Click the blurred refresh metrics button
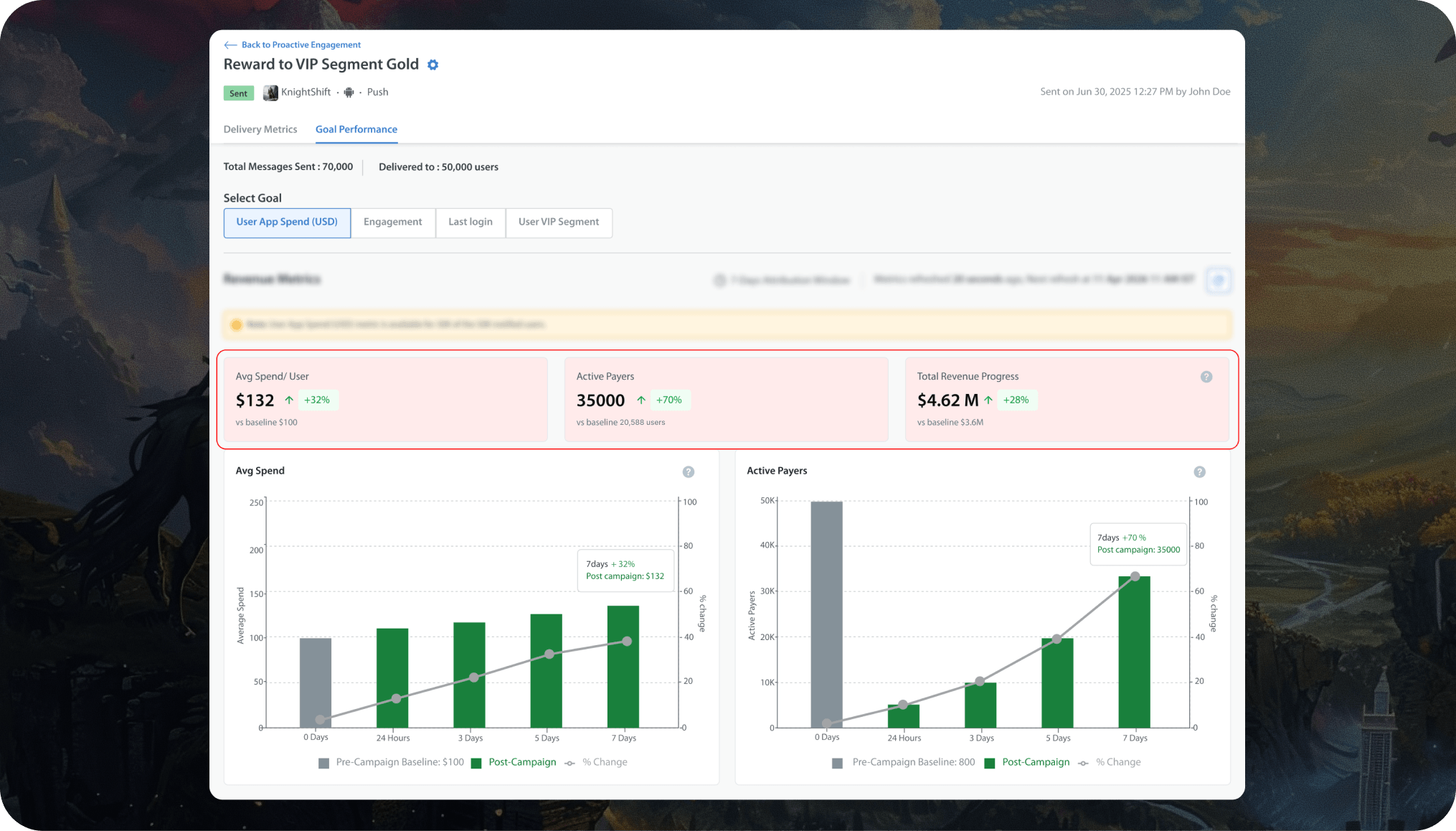 coord(1219,280)
